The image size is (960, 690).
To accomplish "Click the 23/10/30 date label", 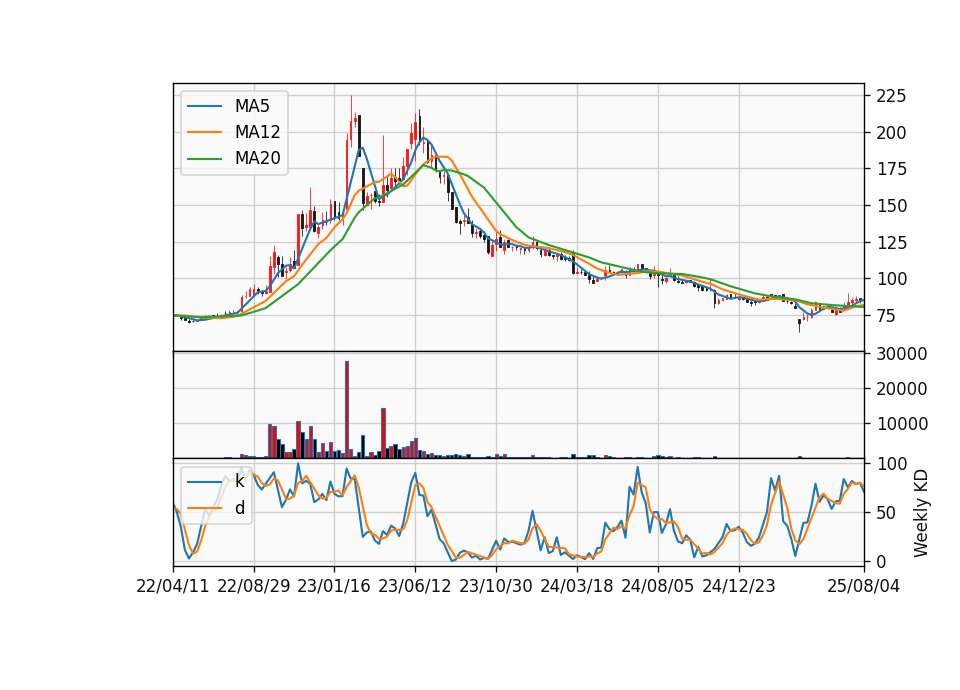I will pos(496,586).
